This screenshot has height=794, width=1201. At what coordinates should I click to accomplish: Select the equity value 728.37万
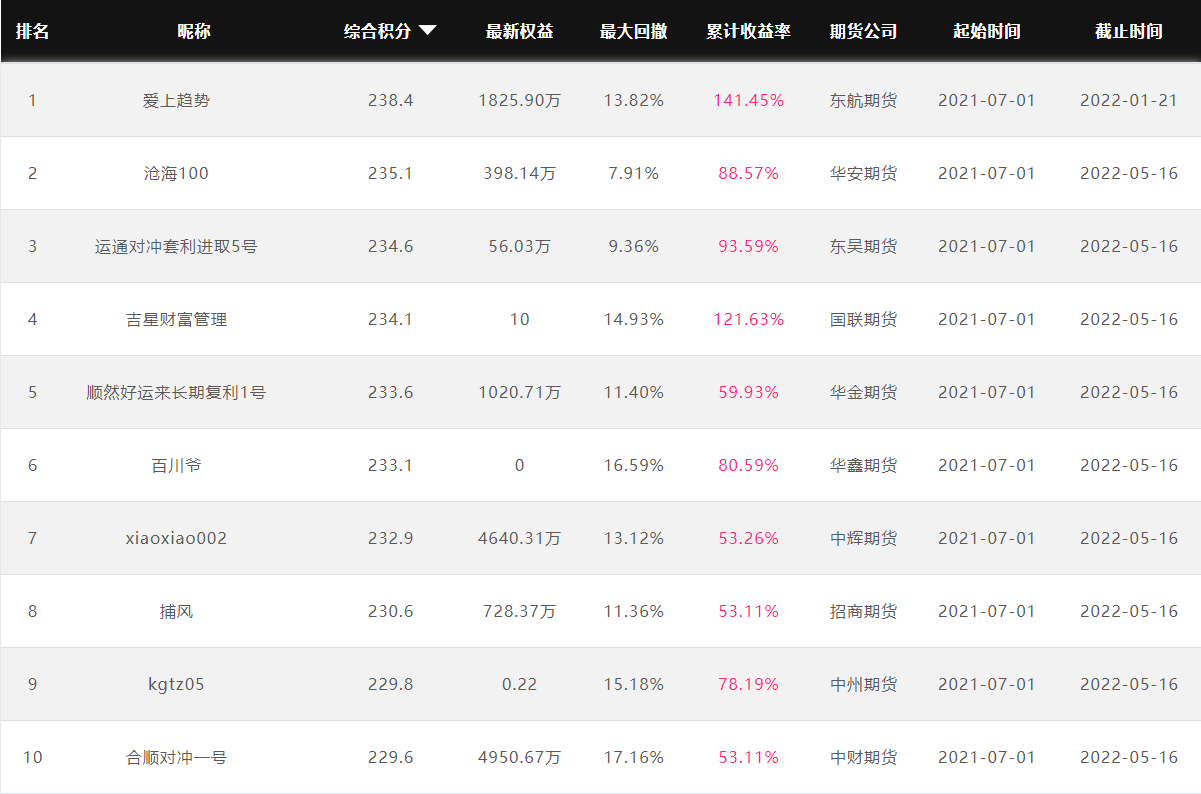(x=519, y=611)
